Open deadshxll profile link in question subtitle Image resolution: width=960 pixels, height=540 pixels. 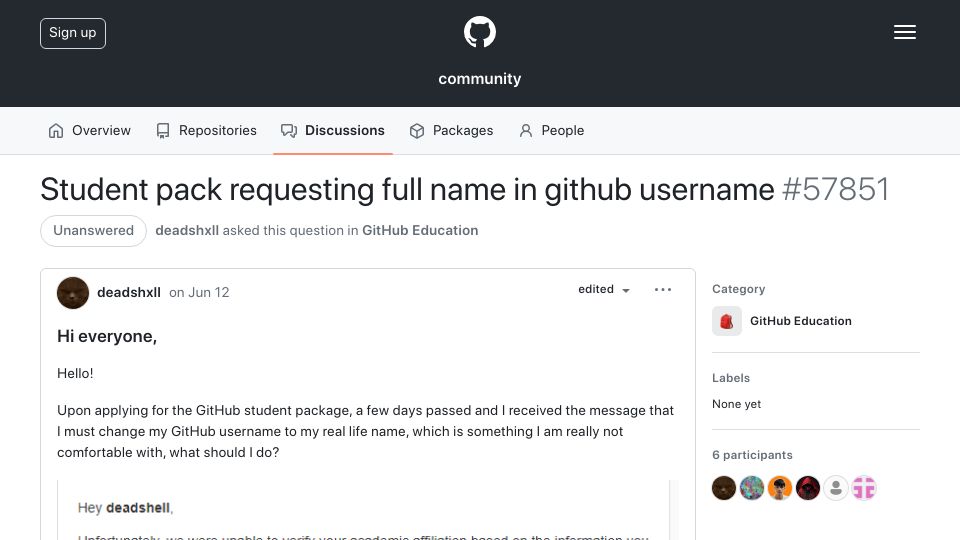(187, 231)
